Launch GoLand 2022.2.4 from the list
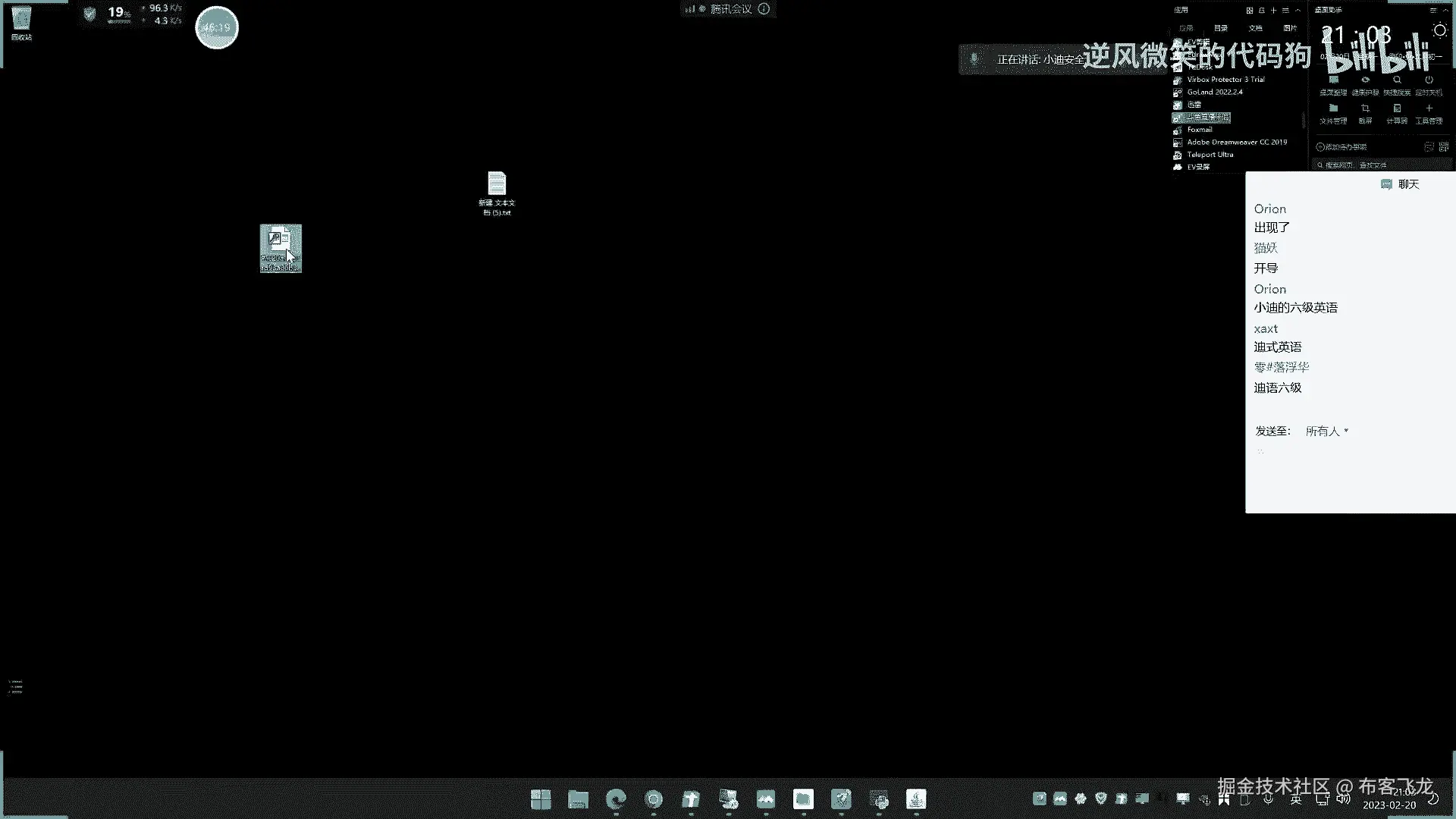1456x819 pixels. click(x=1215, y=92)
